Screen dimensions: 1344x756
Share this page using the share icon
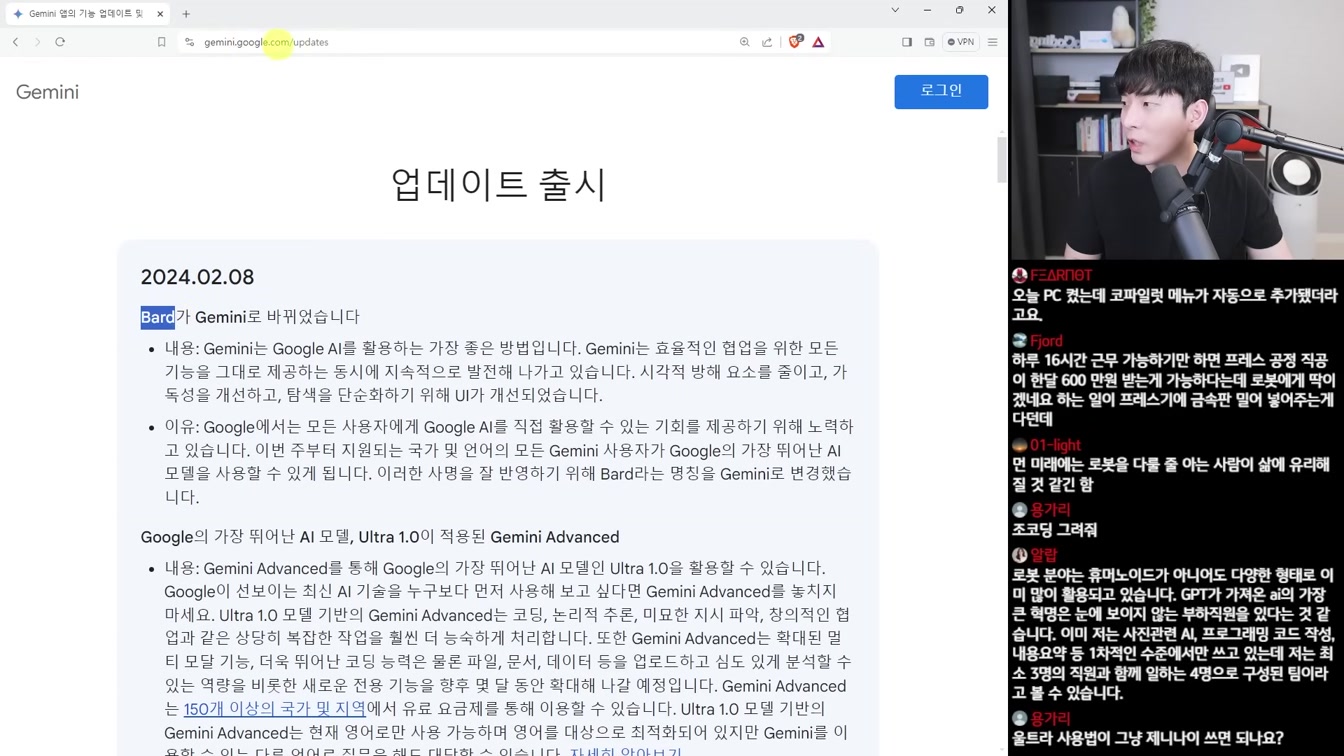point(767,42)
